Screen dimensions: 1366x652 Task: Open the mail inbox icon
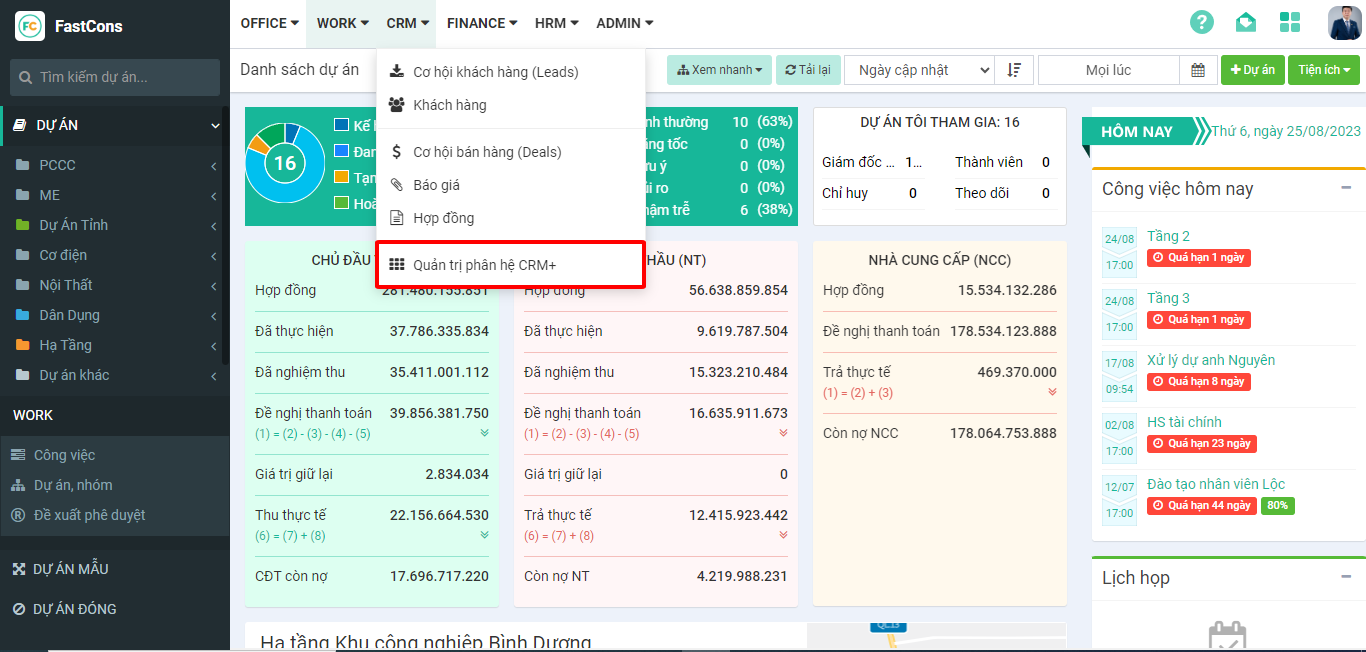click(x=1245, y=22)
